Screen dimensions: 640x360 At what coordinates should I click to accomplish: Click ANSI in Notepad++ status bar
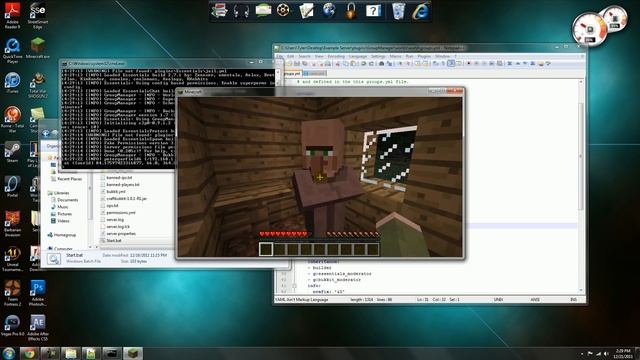[535, 300]
